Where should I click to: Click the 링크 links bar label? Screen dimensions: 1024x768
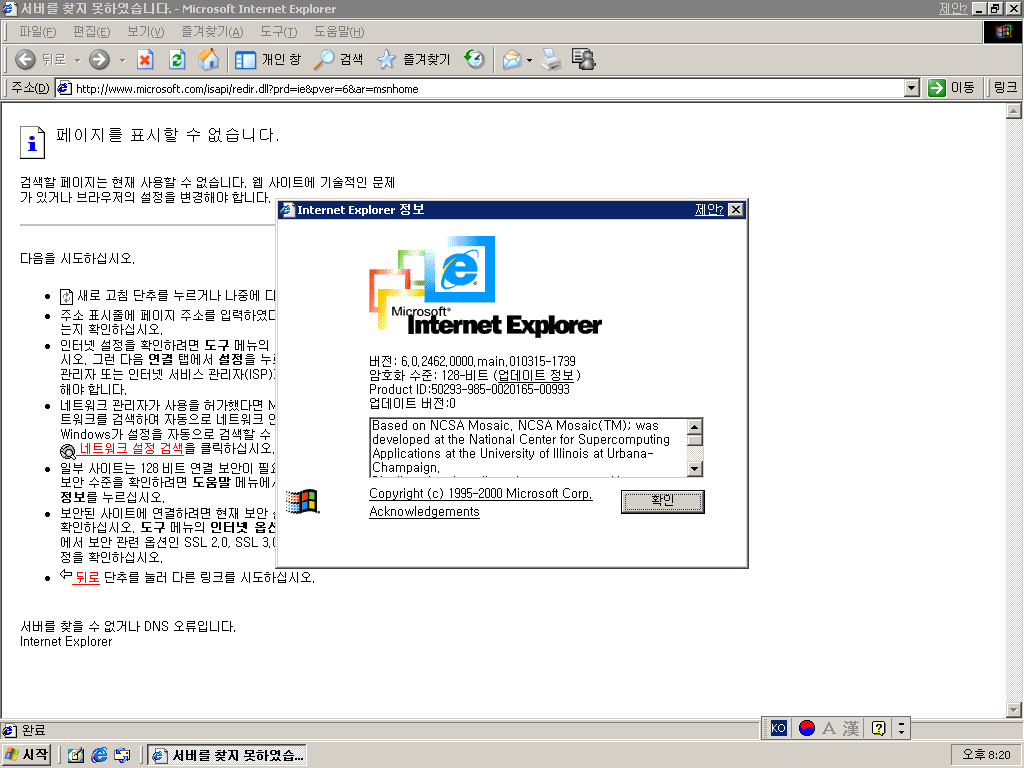(1005, 88)
